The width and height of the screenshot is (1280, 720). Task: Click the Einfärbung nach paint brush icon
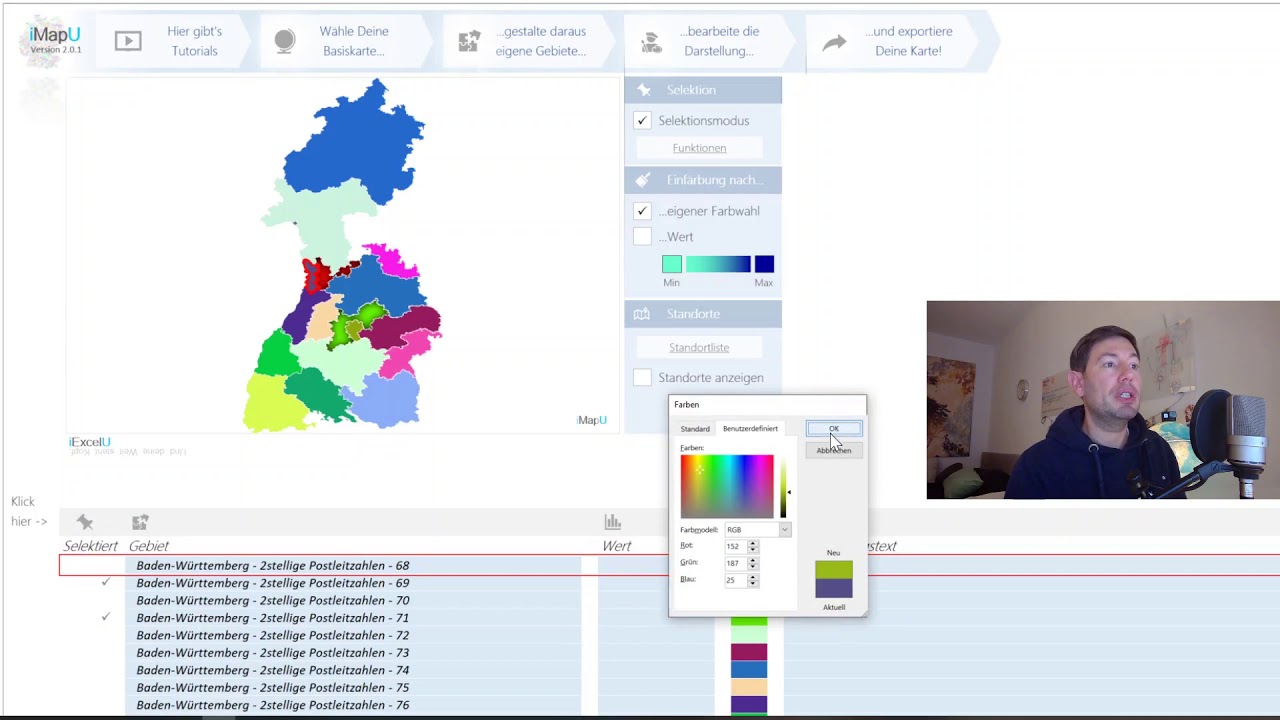point(644,180)
